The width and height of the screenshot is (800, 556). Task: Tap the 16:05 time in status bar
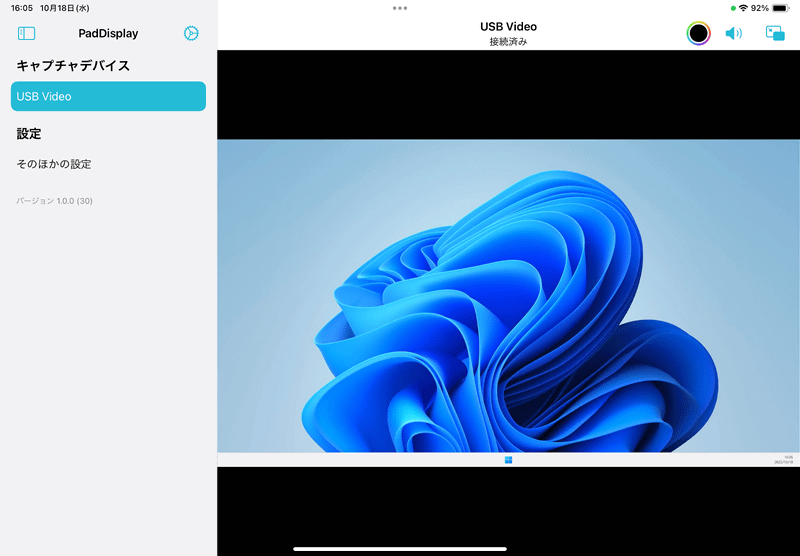click(x=22, y=8)
